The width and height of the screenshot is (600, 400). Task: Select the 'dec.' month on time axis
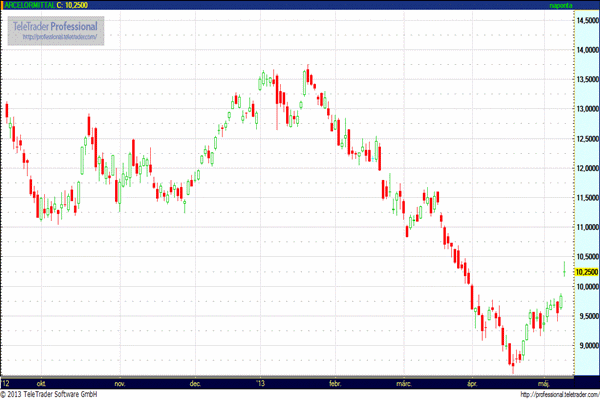point(195,383)
